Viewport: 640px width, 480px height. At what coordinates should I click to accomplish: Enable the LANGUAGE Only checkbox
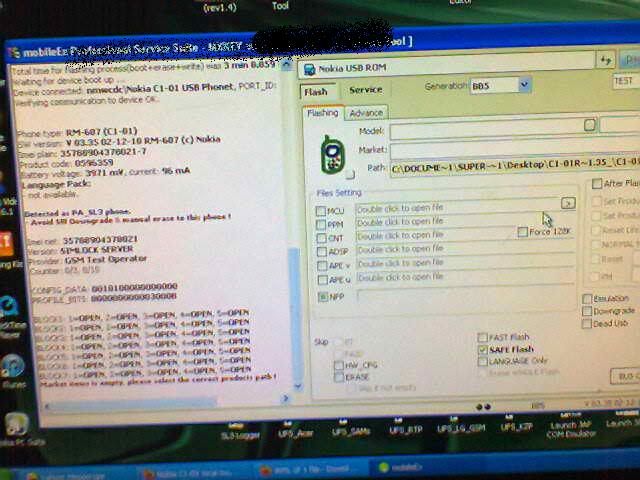483,362
